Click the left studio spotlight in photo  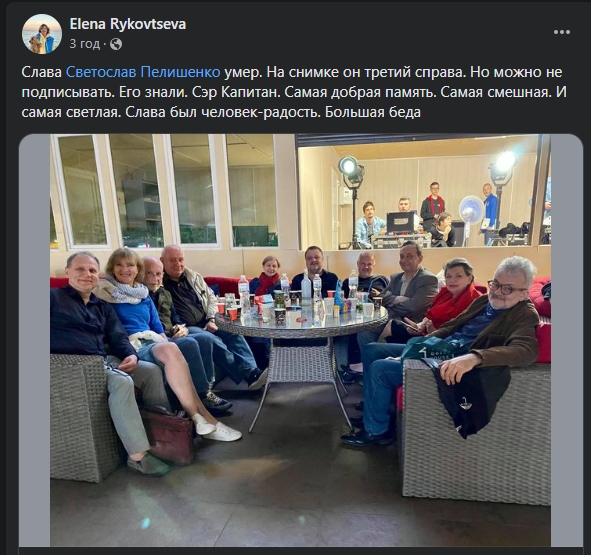(351, 170)
